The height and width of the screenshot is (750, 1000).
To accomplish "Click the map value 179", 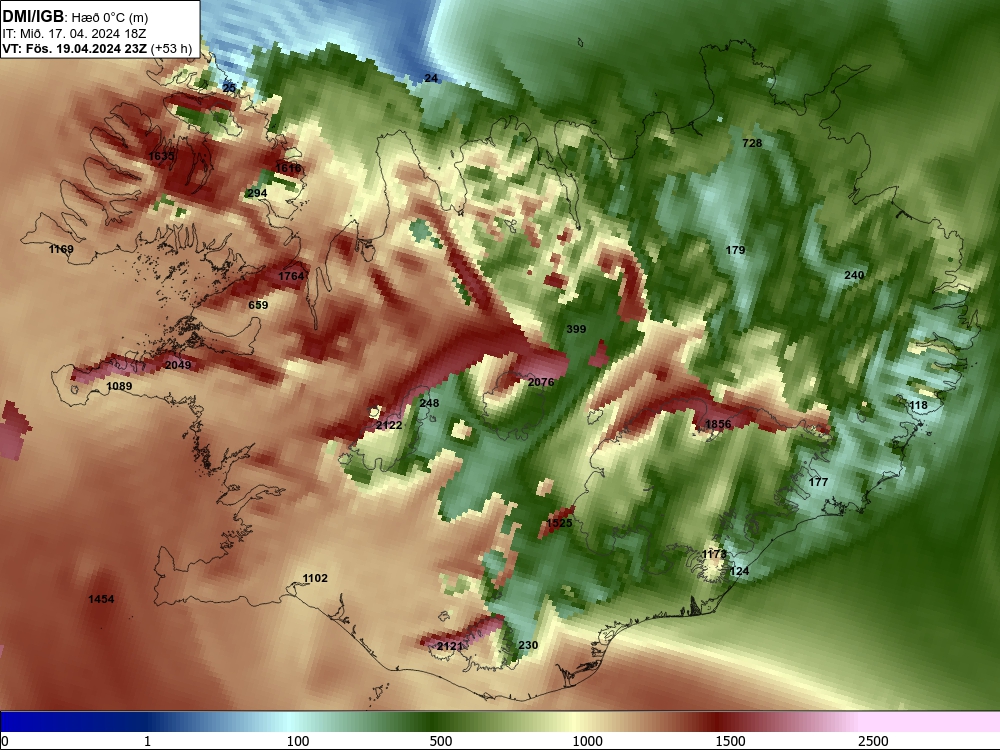I will pos(735,250).
